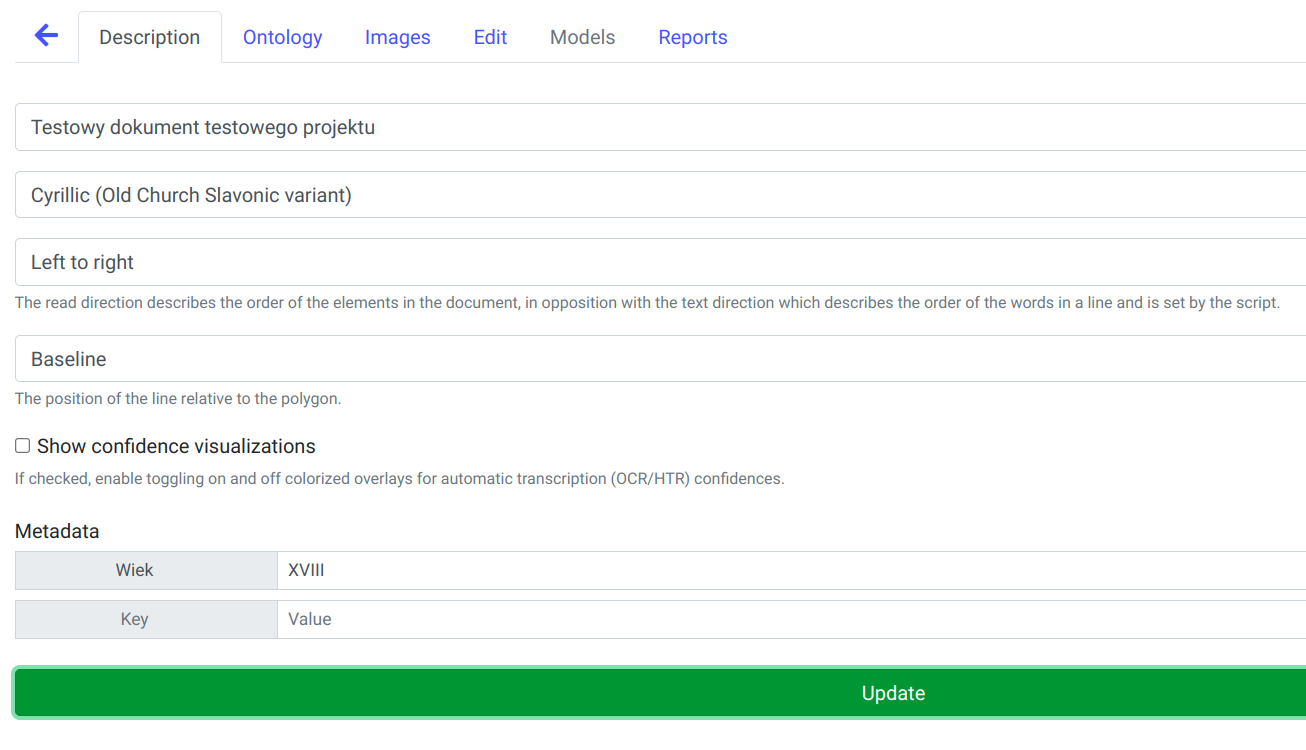This screenshot has height=750, width=1306.
Task: Click the Metadata section heading
Action: [x=57, y=532]
